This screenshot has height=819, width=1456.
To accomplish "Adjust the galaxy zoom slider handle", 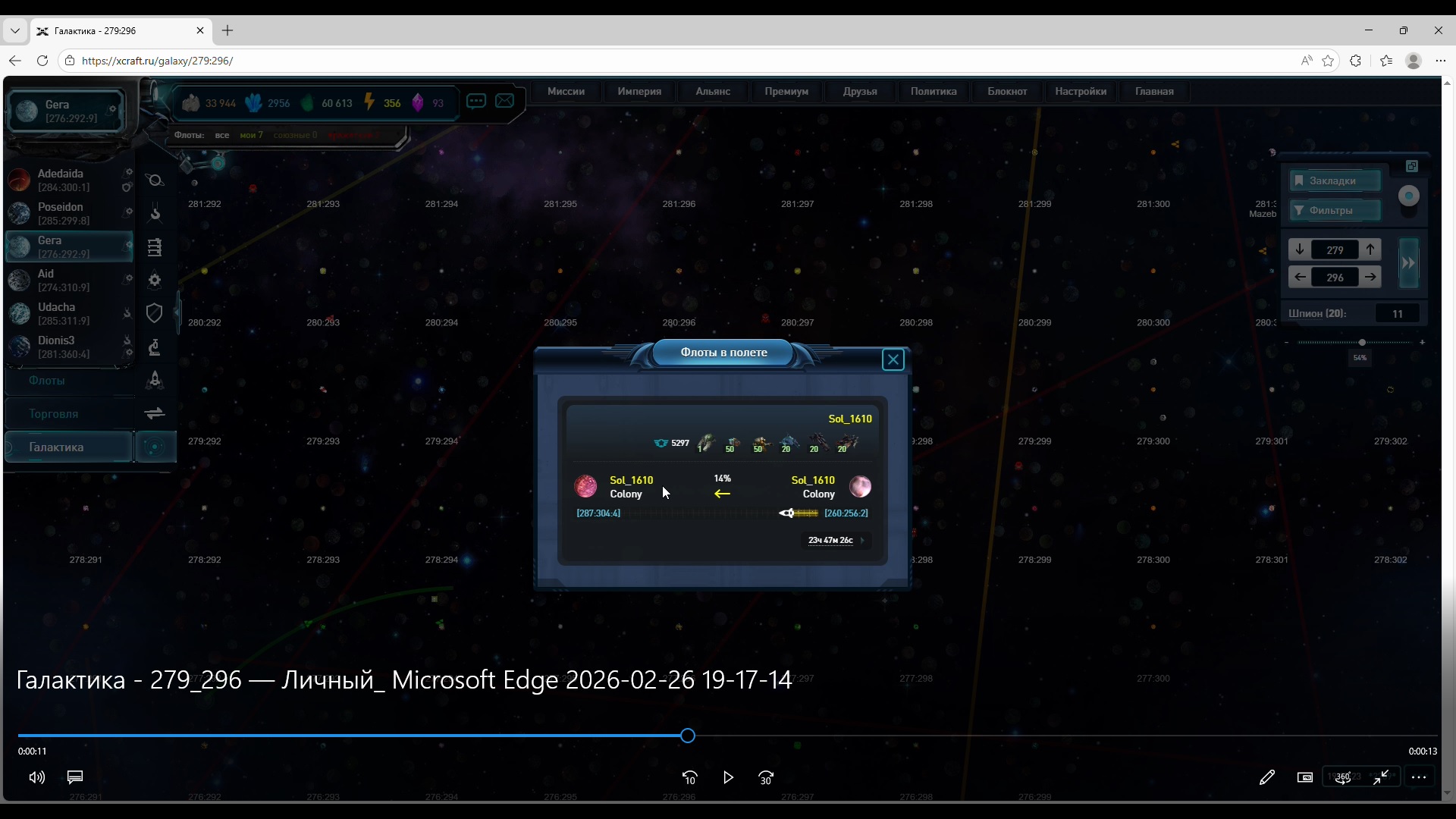I will tap(1362, 343).
